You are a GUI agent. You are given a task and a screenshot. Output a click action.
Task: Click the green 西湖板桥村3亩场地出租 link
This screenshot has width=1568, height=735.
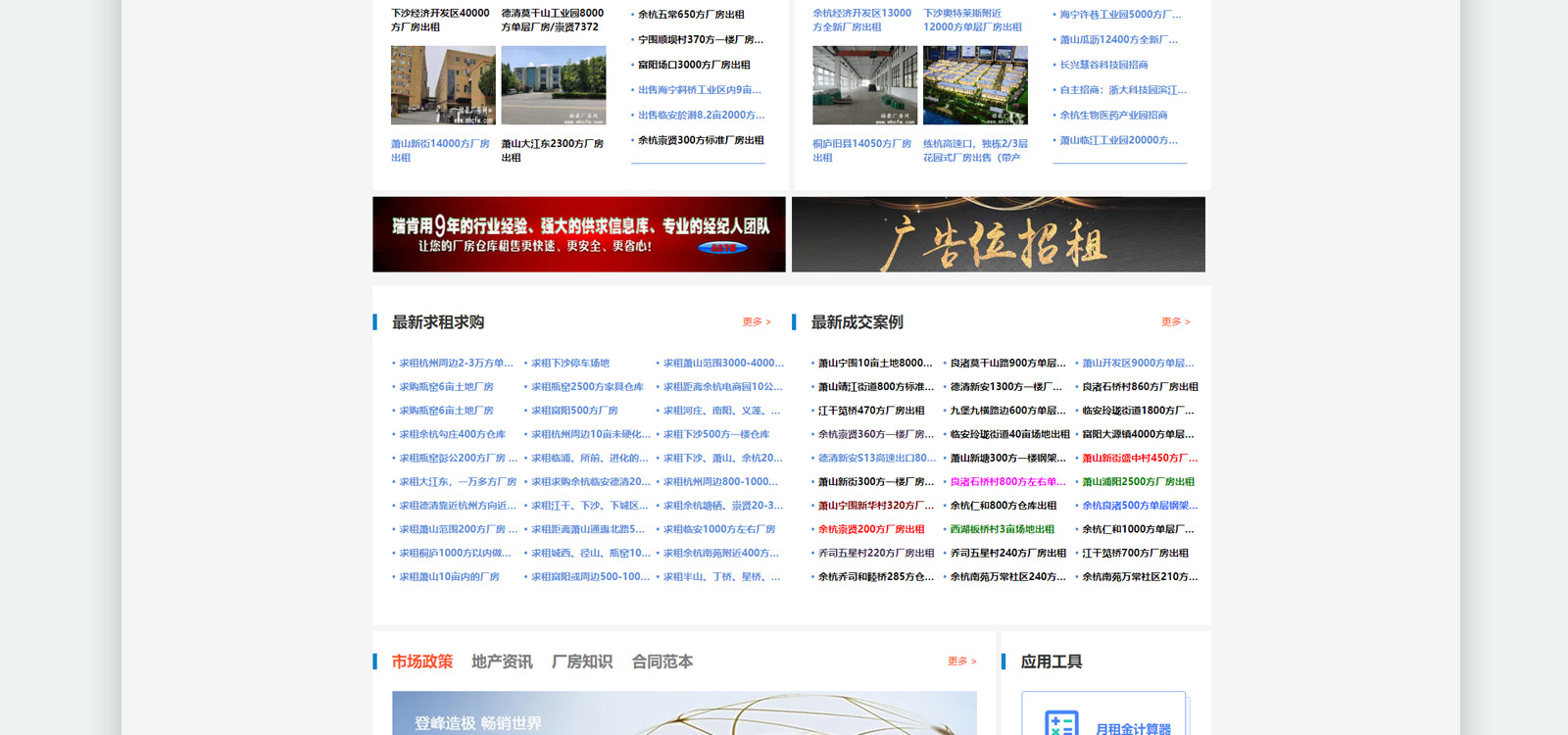pyautogui.click(x=1002, y=529)
